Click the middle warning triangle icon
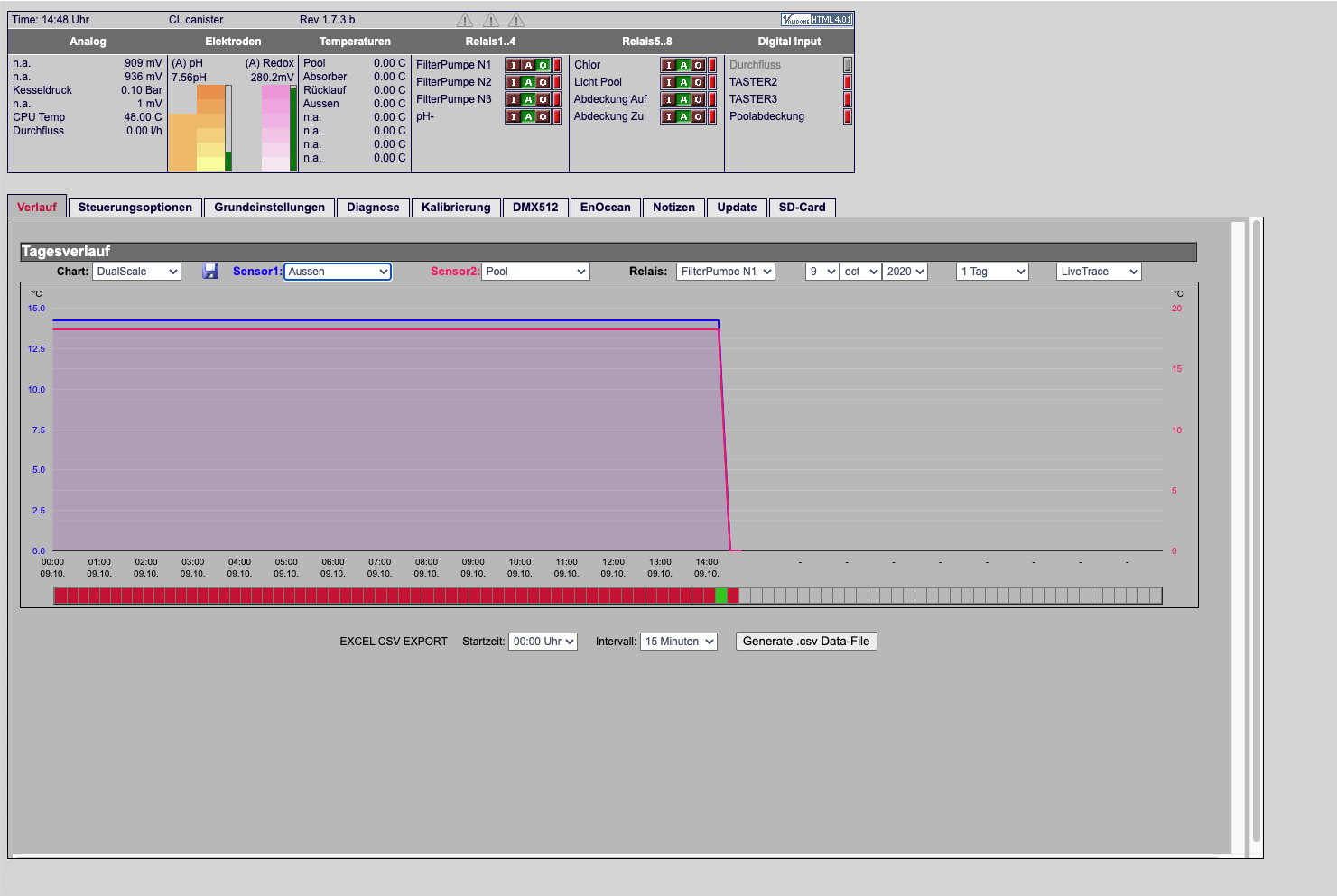This screenshot has width=1337, height=896. (491, 20)
